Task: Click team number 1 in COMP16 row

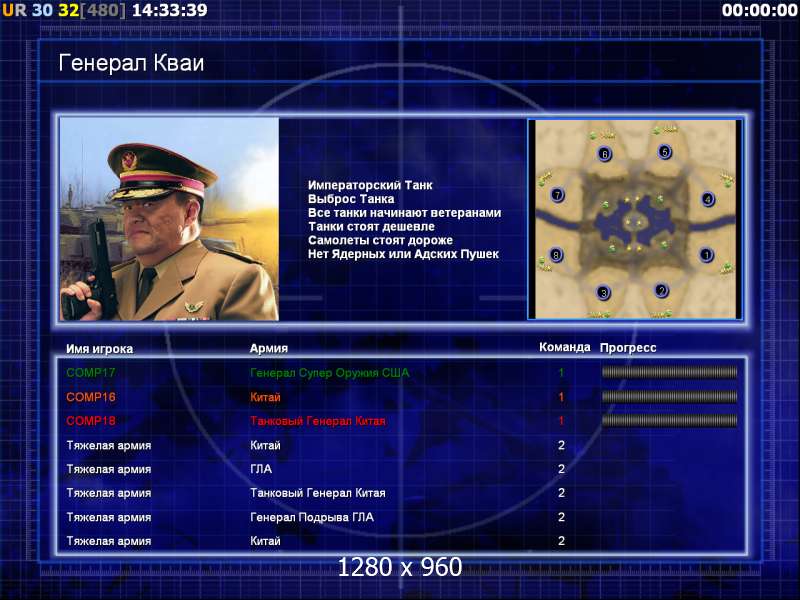Action: (561, 397)
